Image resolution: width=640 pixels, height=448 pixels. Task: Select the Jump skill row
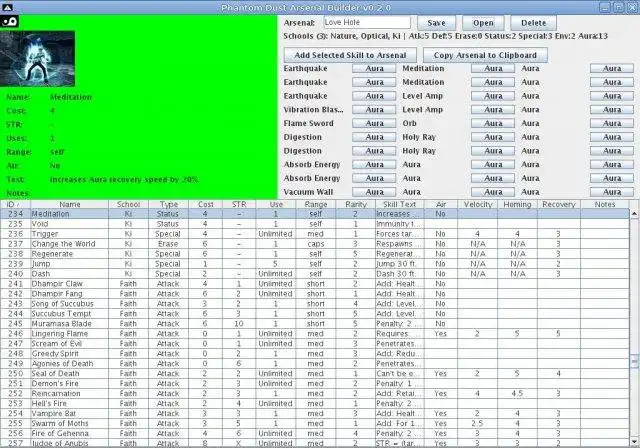315,264
